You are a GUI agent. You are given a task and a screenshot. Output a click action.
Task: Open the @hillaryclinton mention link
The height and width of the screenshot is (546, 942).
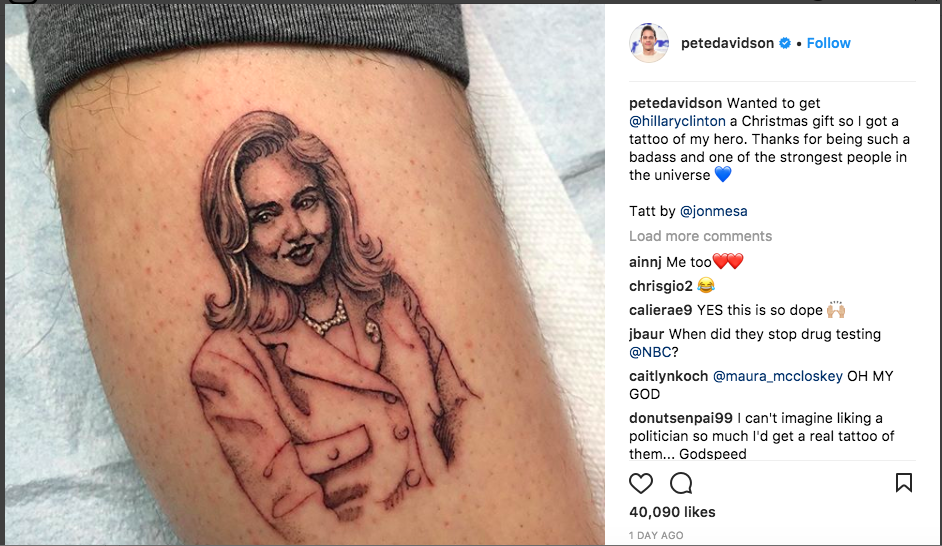coord(677,121)
